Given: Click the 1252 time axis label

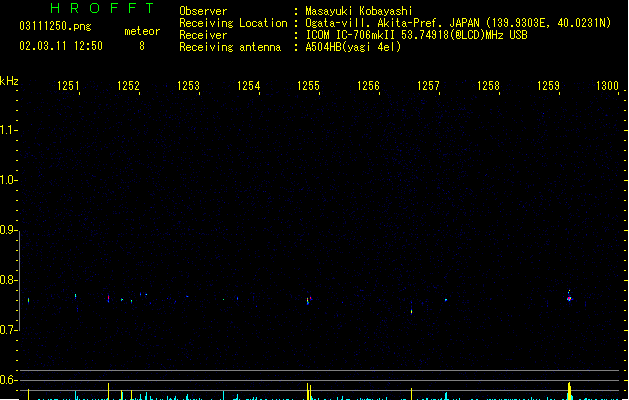Looking at the screenshot, I should [x=128, y=86].
